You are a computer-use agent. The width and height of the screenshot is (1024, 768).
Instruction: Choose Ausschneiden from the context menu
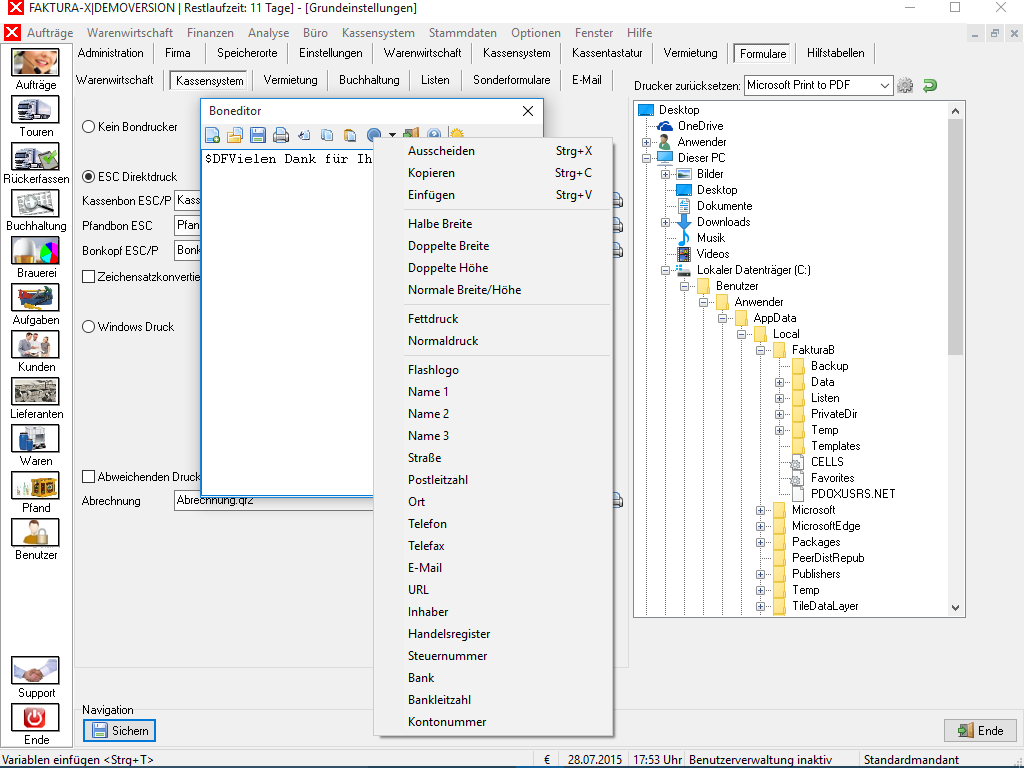493,151
